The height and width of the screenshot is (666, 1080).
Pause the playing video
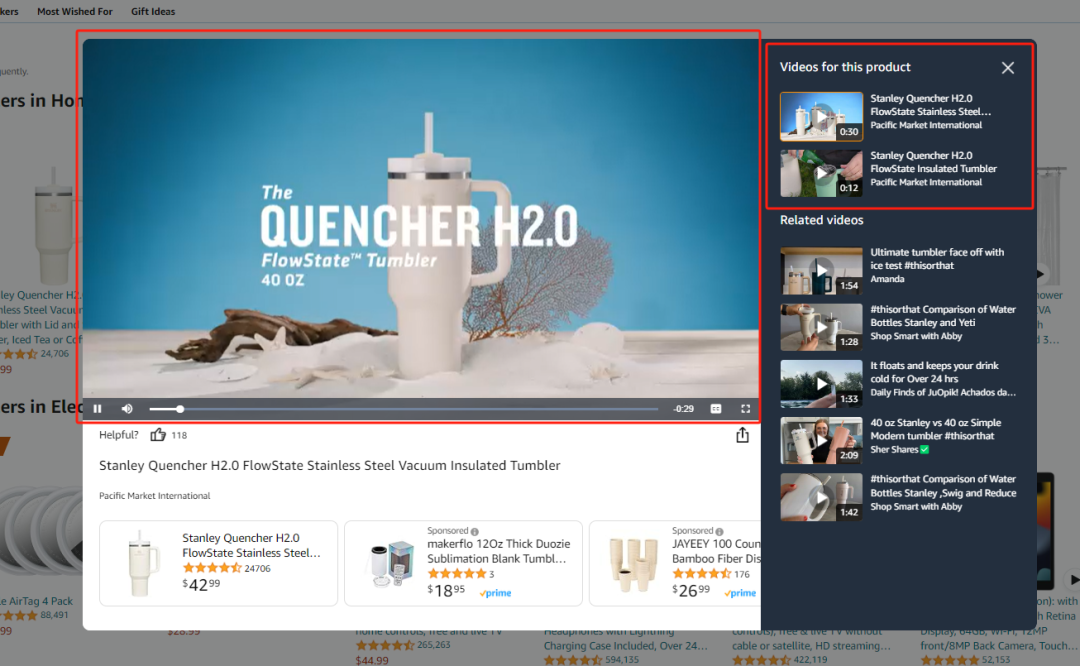(98, 408)
